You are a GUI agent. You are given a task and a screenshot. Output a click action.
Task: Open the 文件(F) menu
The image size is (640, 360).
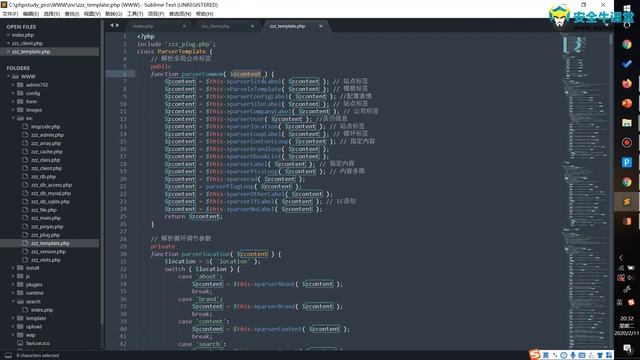(10, 14)
